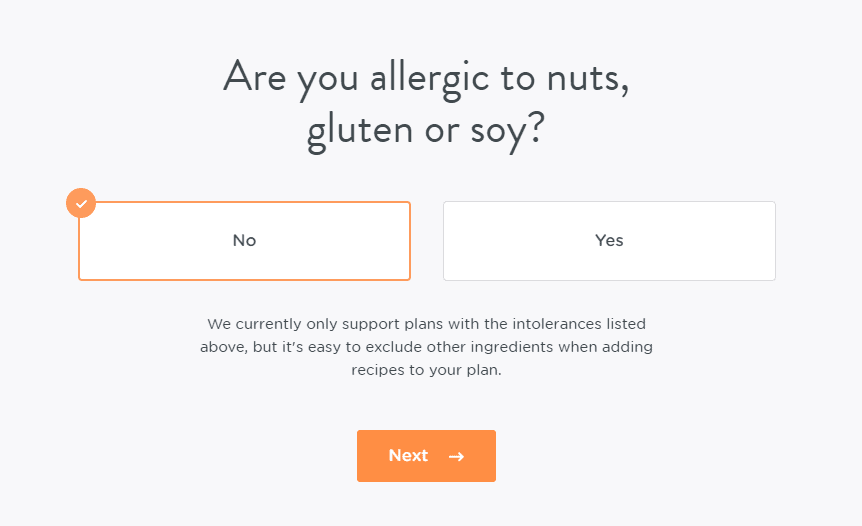
Task: Click the line starting "above, but it's easy"
Action: pos(426,347)
